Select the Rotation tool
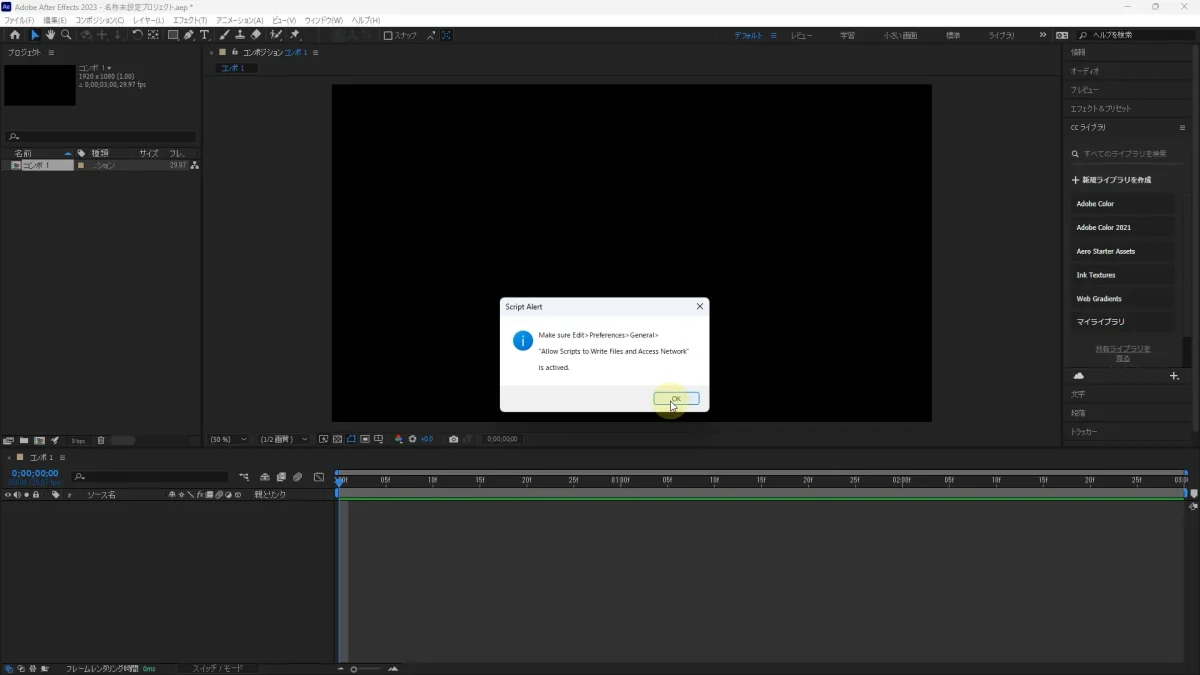Screen dimensions: 1200x675 coord(137,35)
